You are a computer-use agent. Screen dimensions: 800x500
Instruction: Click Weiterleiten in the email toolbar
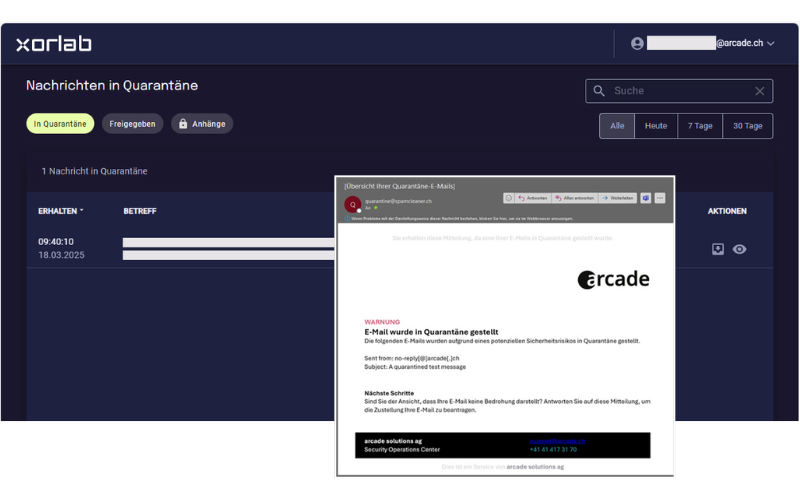617,198
